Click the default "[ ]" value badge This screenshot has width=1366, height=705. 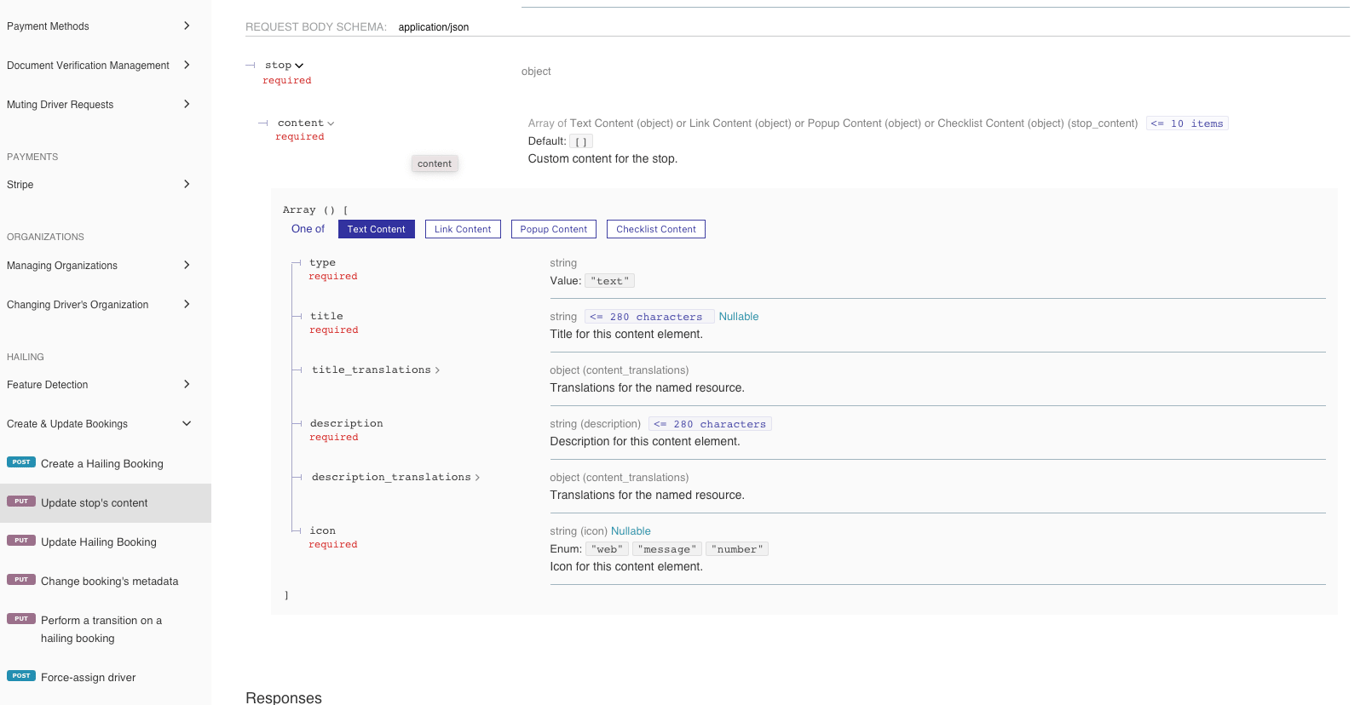581,142
